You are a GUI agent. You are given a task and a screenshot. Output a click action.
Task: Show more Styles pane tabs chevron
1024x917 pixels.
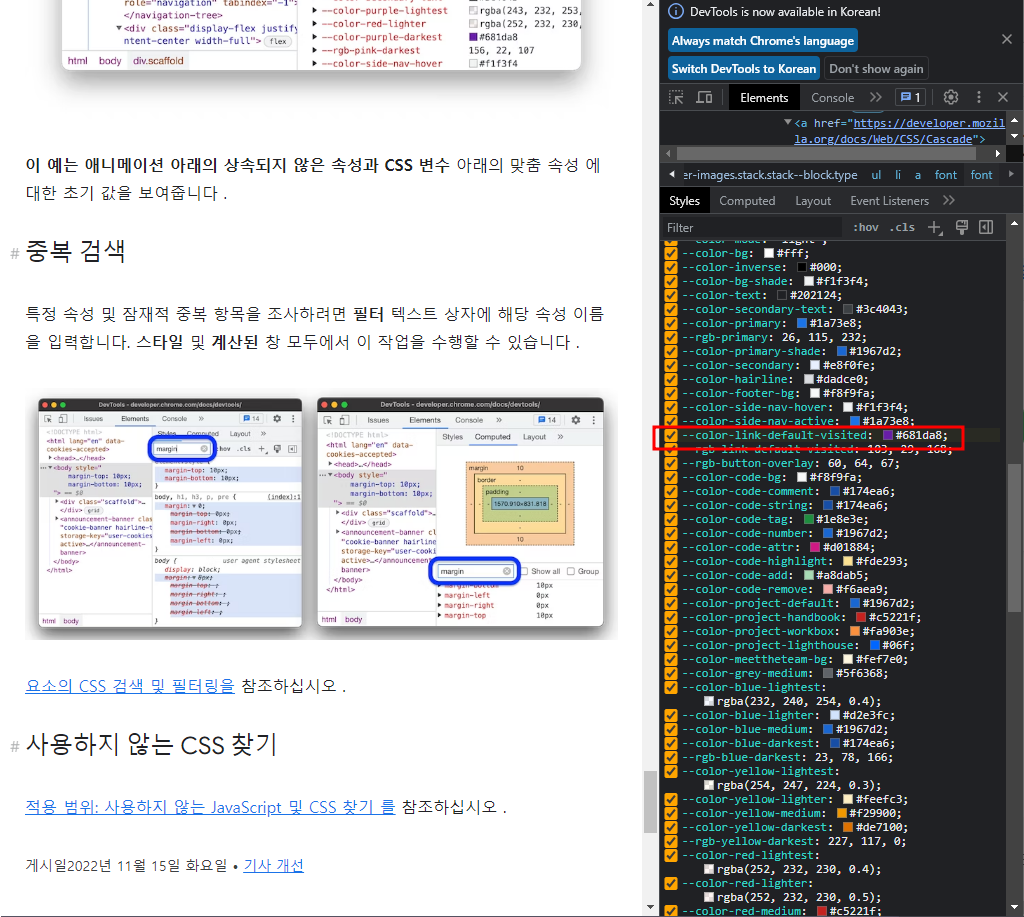coord(949,201)
